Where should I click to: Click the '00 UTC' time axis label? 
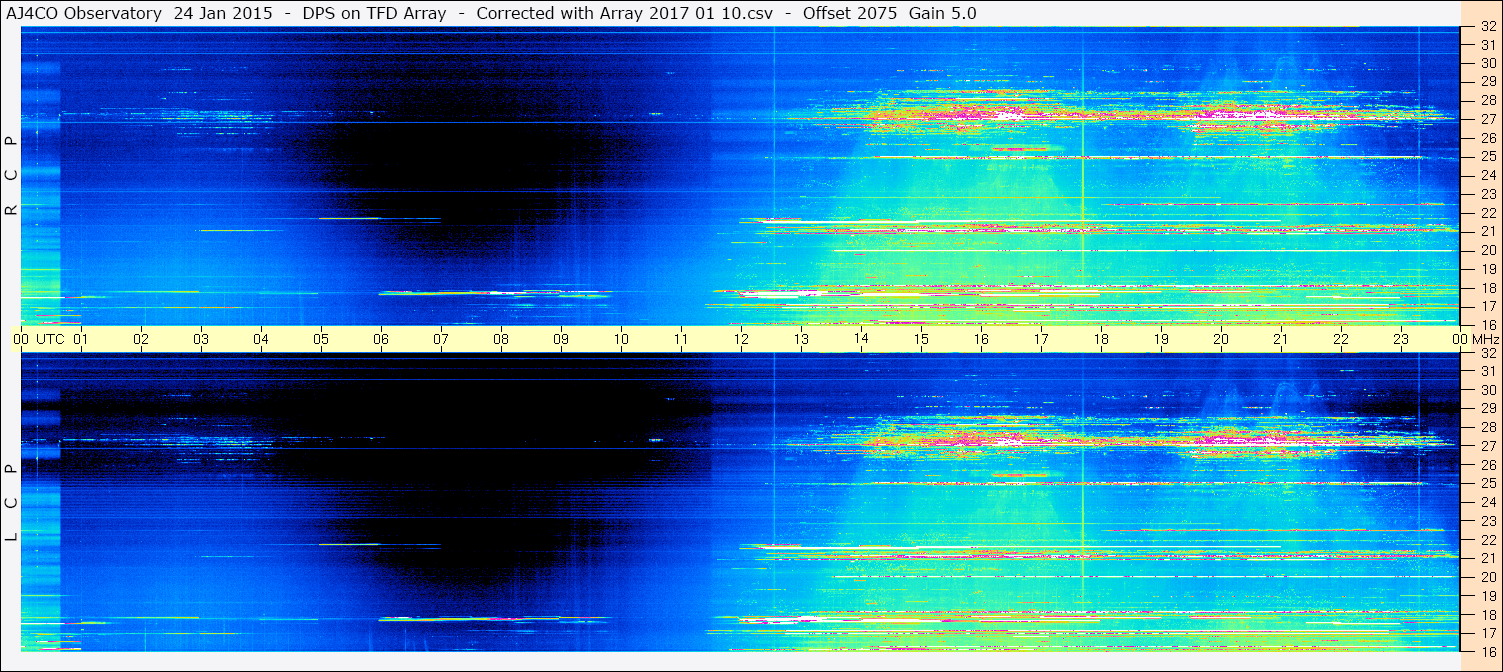pos(40,339)
